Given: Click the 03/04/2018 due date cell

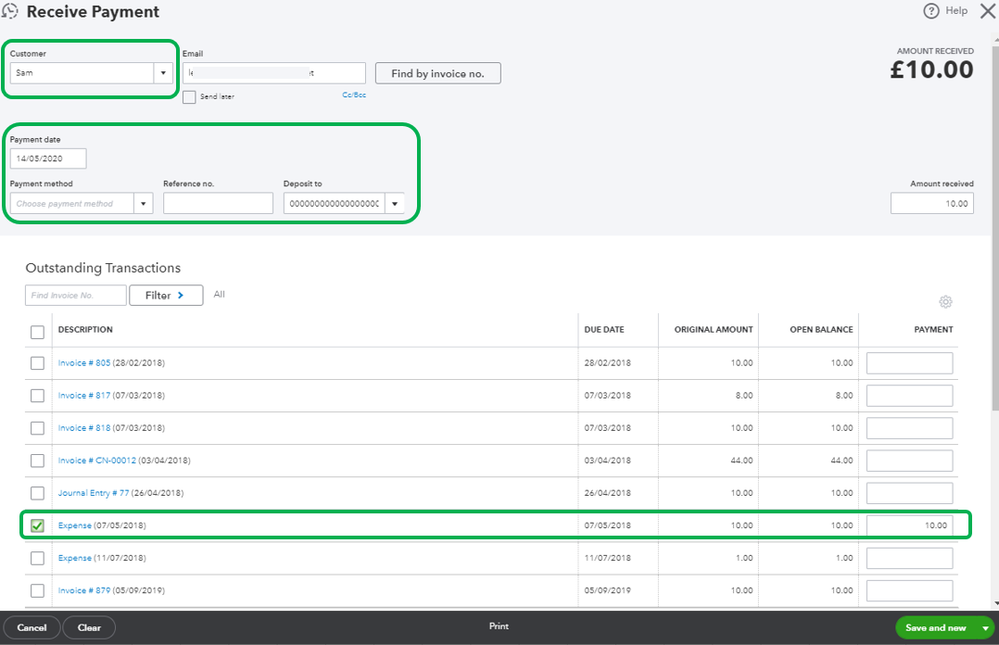Looking at the screenshot, I should [x=607, y=460].
